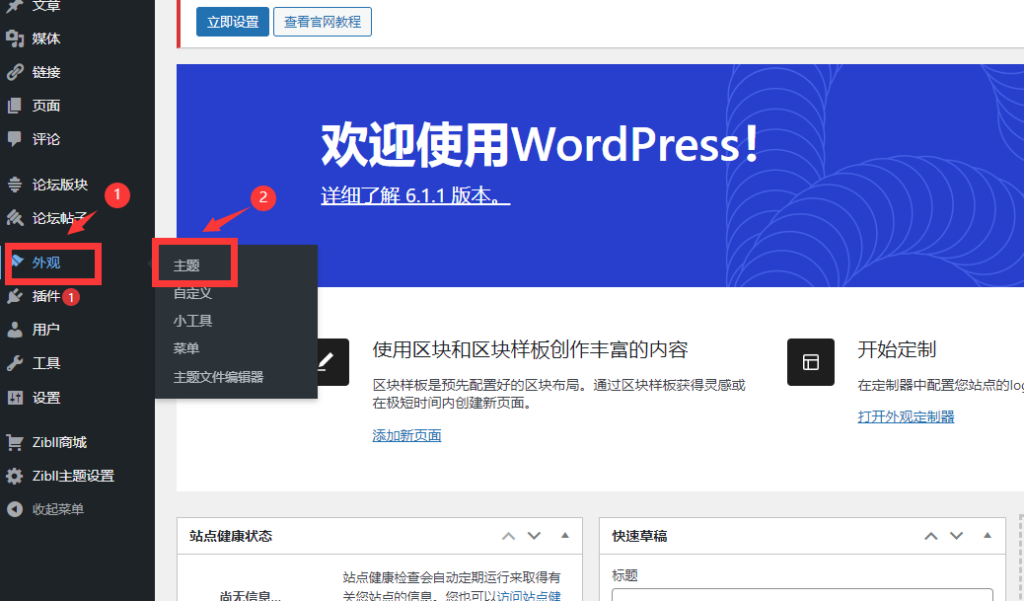Click the 工具 wrench icon
The height and width of the screenshot is (601, 1024).
point(15,363)
